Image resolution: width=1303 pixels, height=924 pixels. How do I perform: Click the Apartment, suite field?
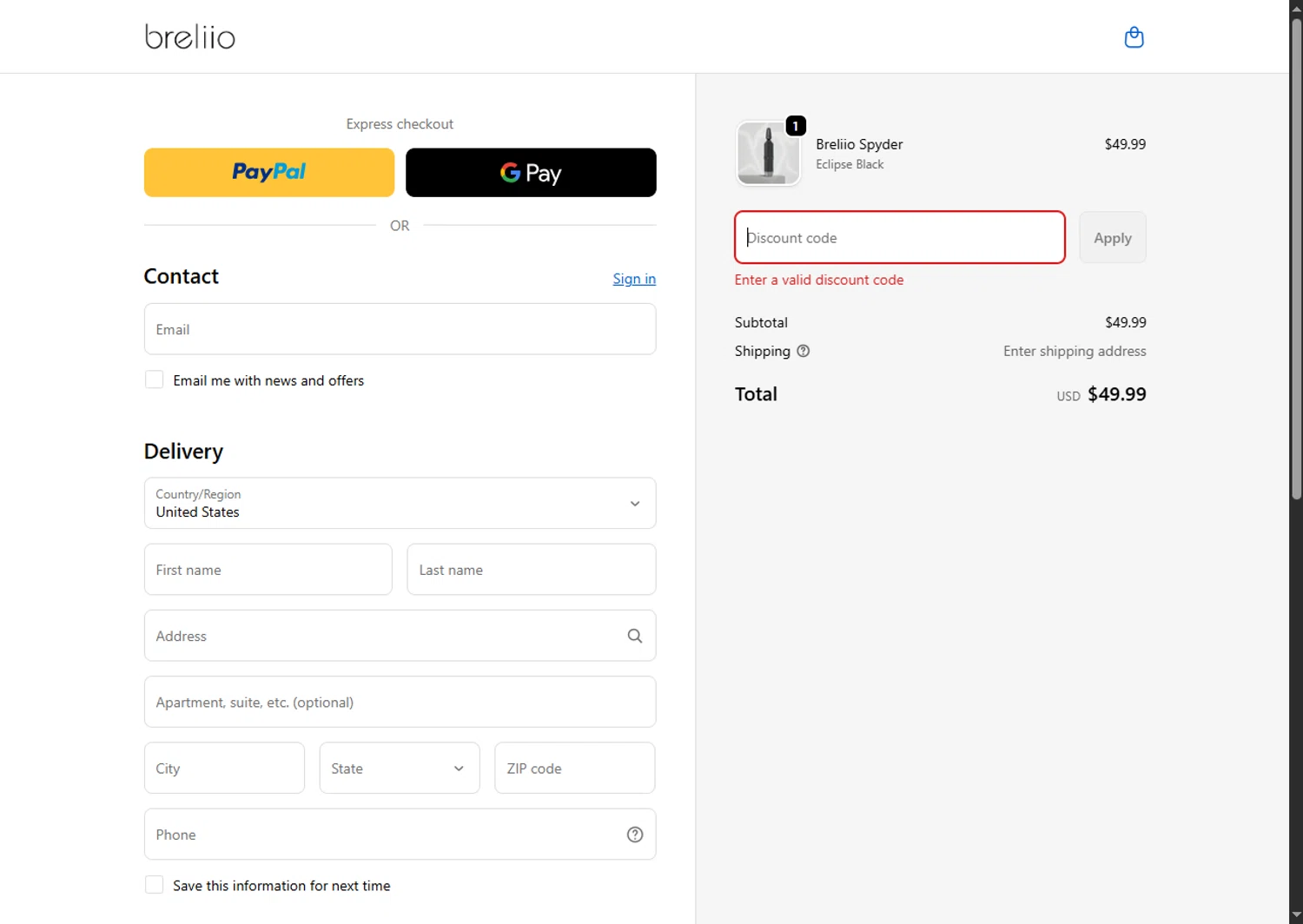click(400, 702)
